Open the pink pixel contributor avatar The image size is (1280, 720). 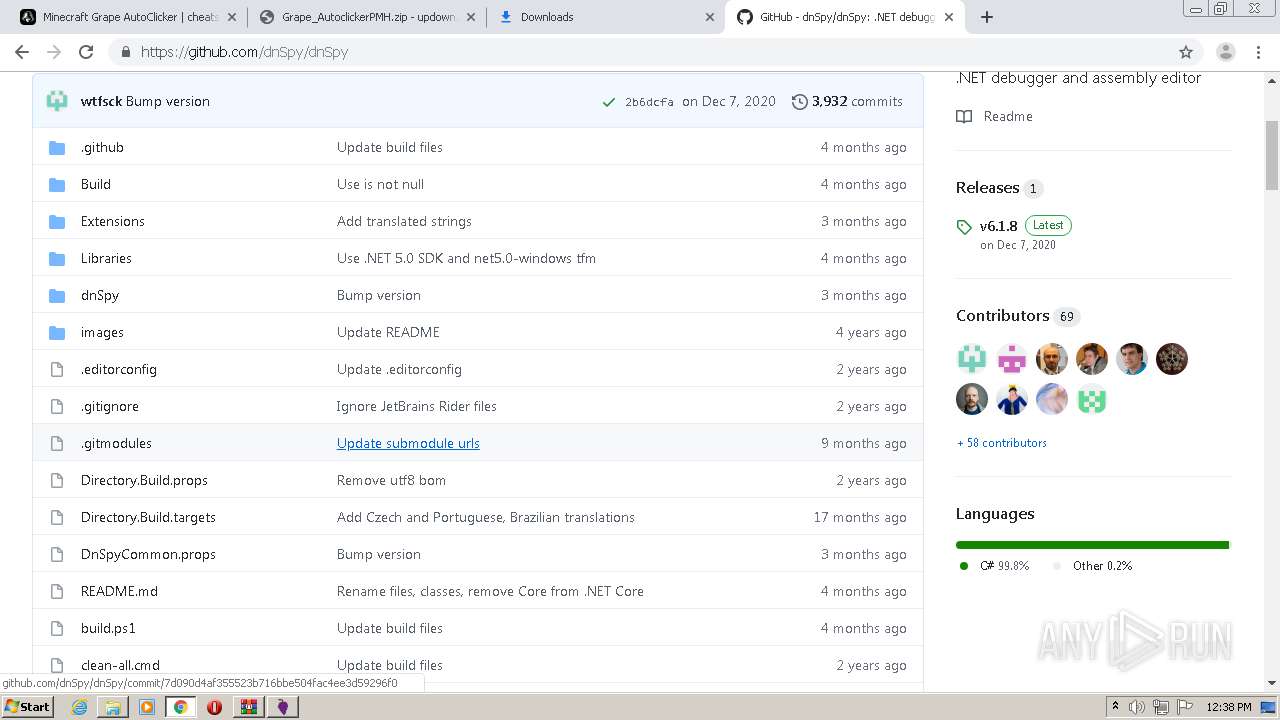tap(1012, 359)
